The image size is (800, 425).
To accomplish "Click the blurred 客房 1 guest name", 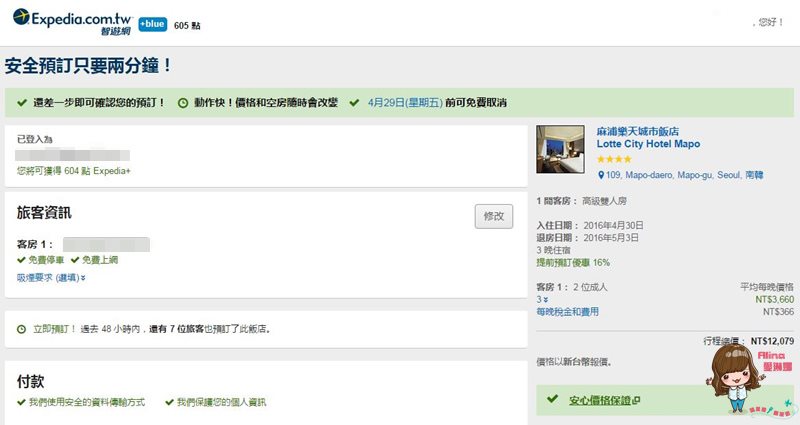I will (x=106, y=244).
